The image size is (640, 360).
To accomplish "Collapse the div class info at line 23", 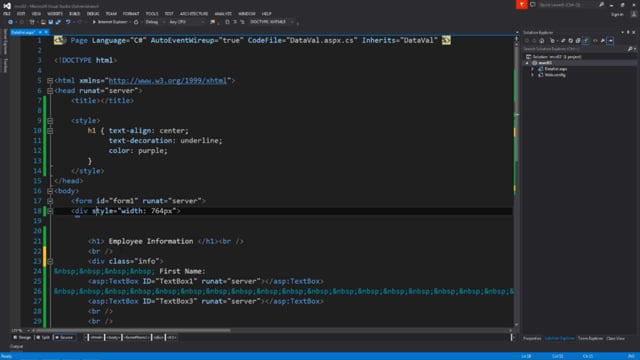I will (x=50, y=261).
